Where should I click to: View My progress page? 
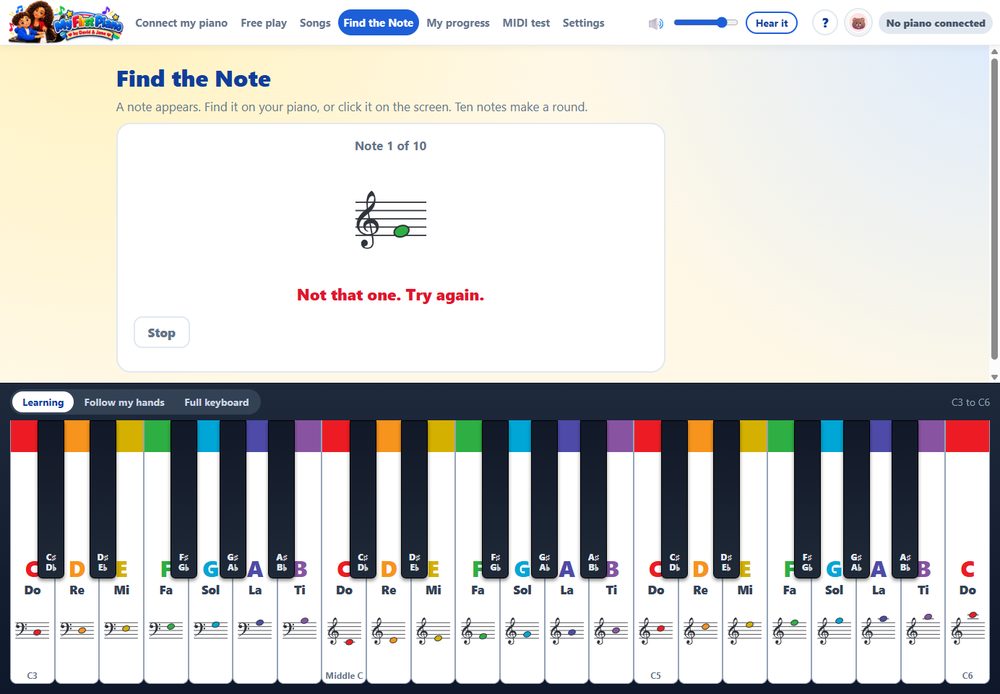coord(458,23)
